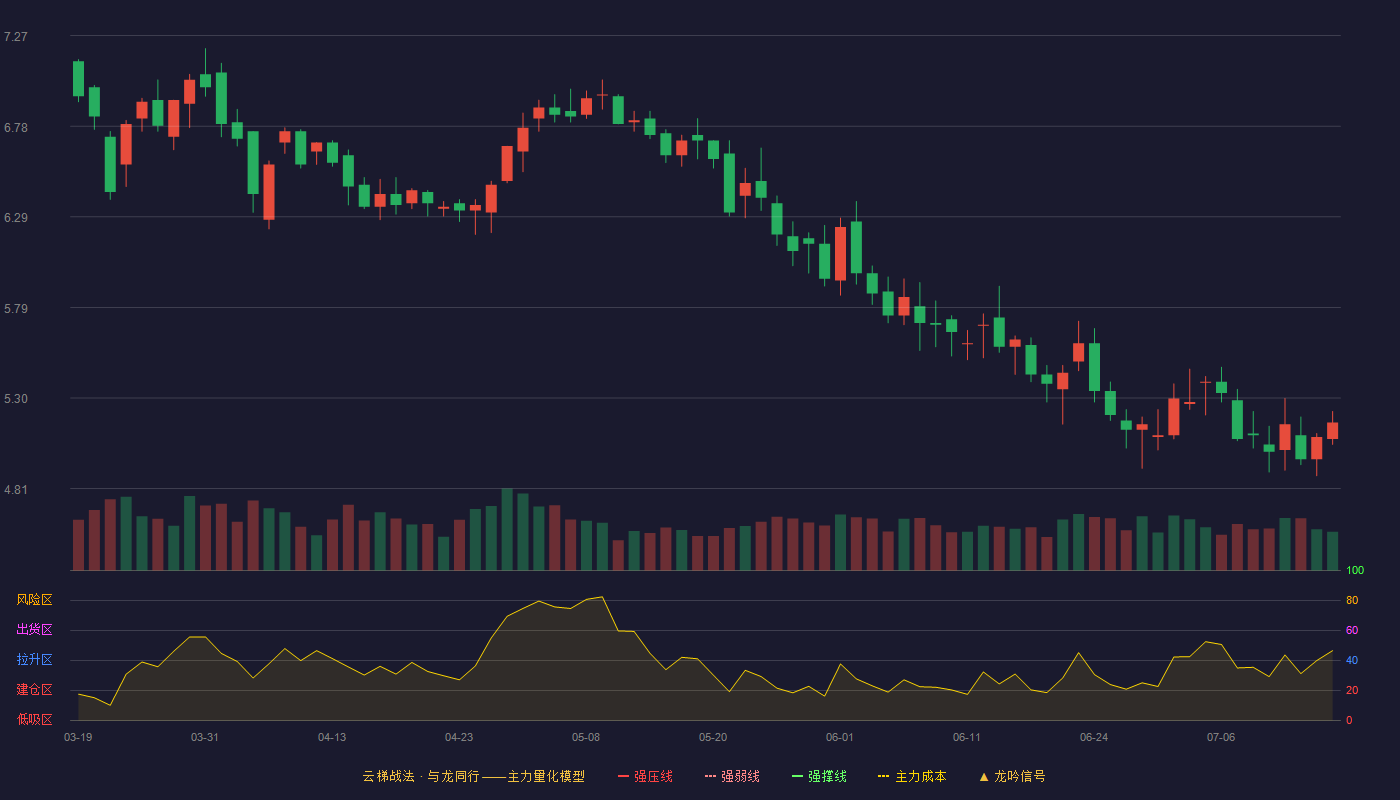Select the 风险区 zone label
The width and height of the screenshot is (1400, 800).
tap(34, 600)
